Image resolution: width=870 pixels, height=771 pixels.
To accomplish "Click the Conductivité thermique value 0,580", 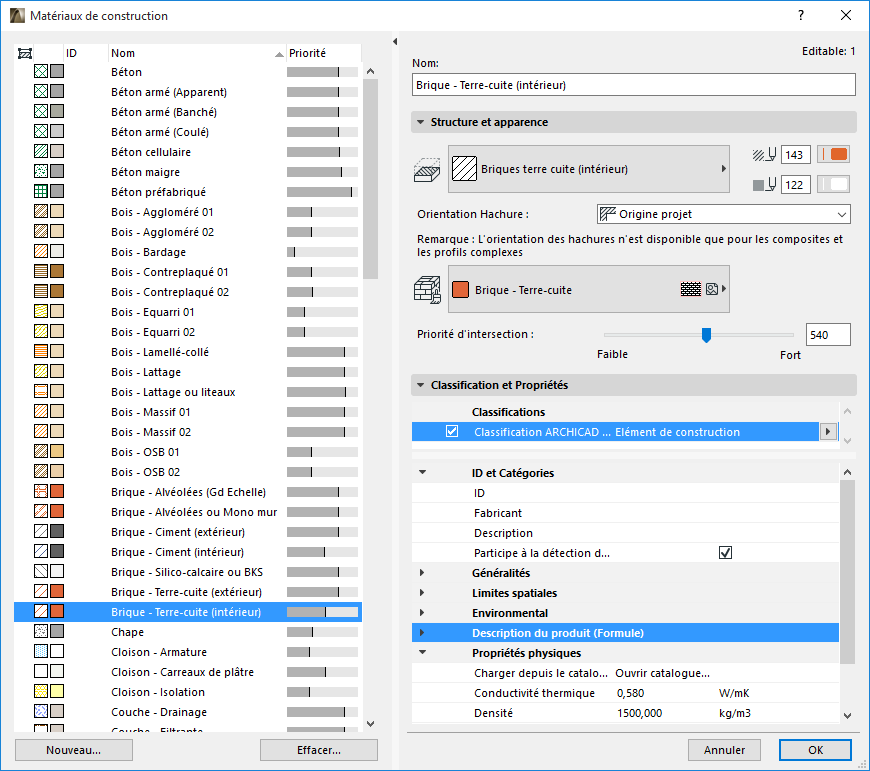I will [630, 693].
